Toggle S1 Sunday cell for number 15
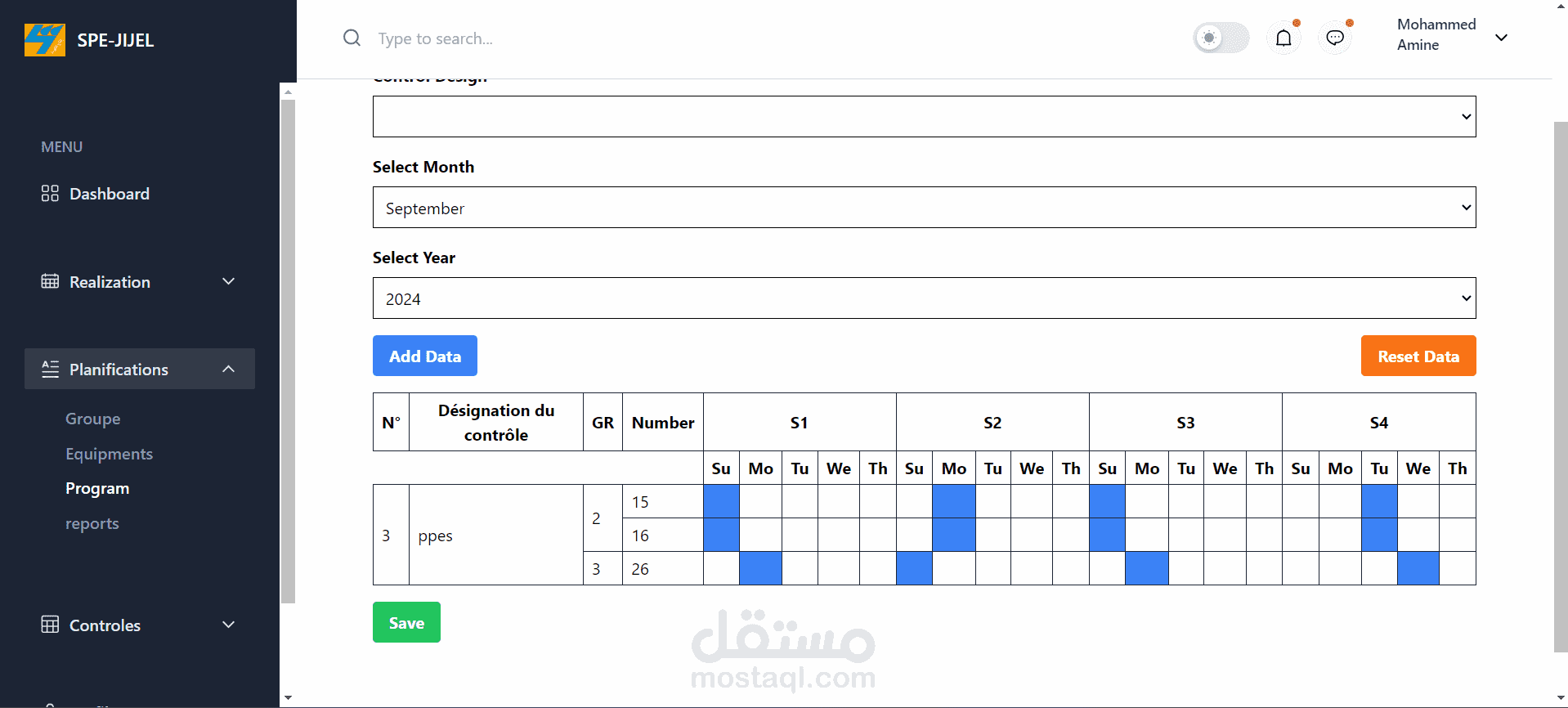 tap(721, 501)
